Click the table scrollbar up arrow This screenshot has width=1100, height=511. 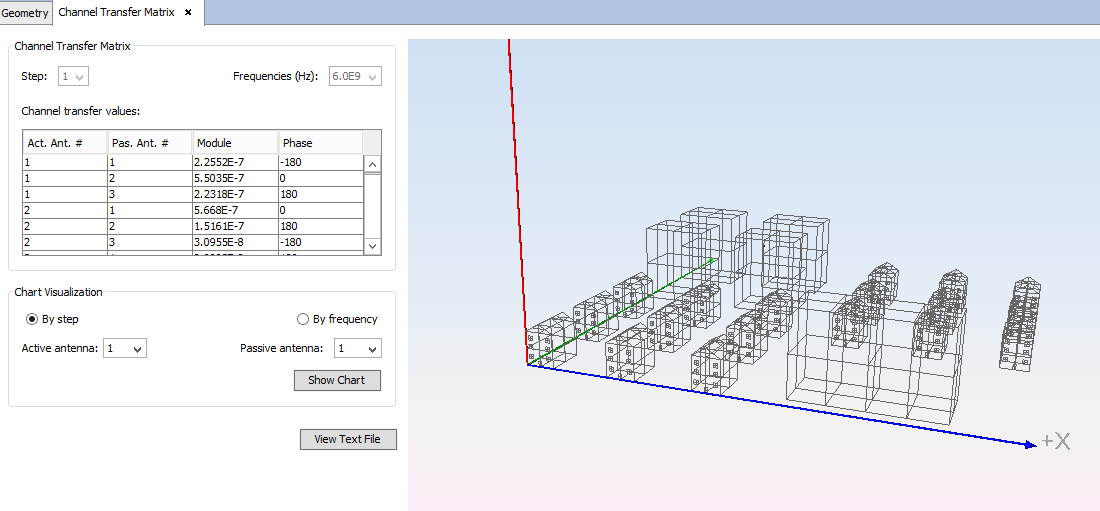372,164
